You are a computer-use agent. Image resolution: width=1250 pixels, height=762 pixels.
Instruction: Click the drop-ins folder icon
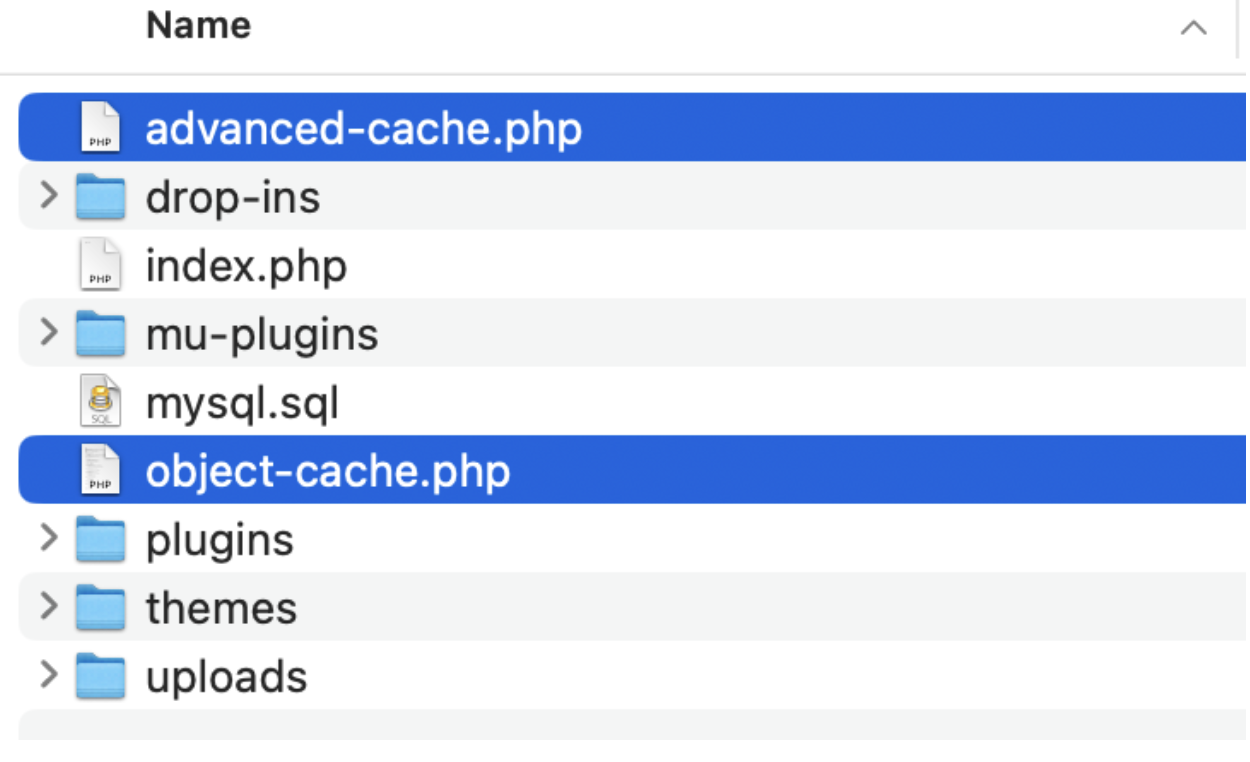click(100, 197)
